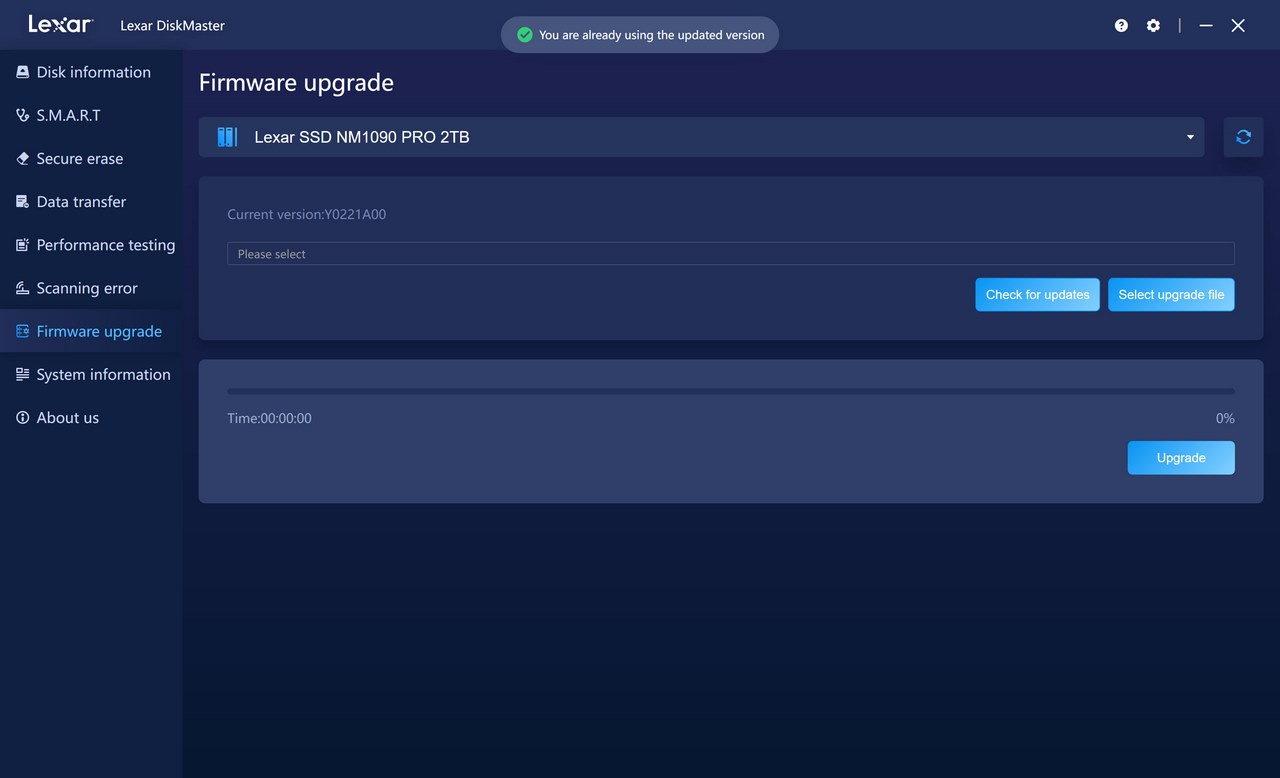Click the upgrade progress bar
1280x778 pixels.
coord(730,391)
